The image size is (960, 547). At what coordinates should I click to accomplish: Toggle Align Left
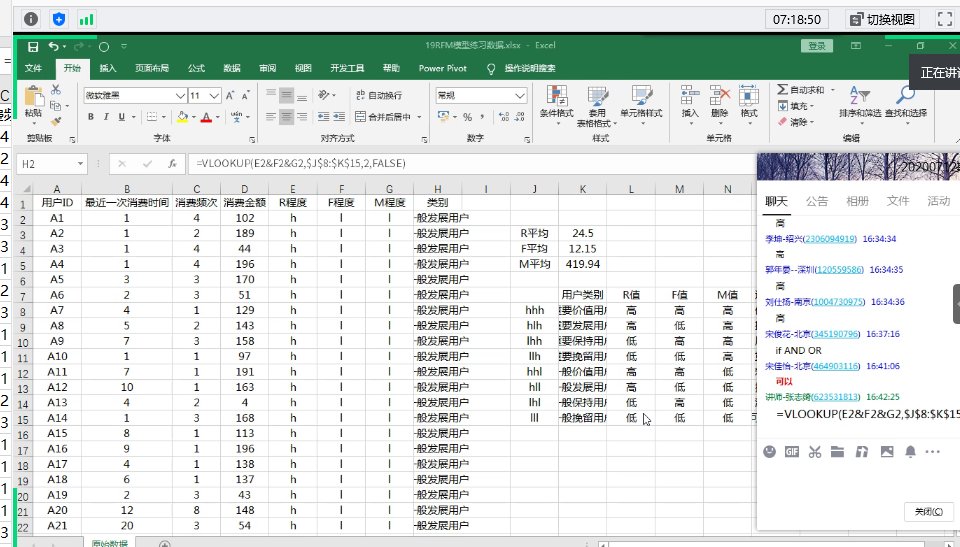tap(271, 116)
